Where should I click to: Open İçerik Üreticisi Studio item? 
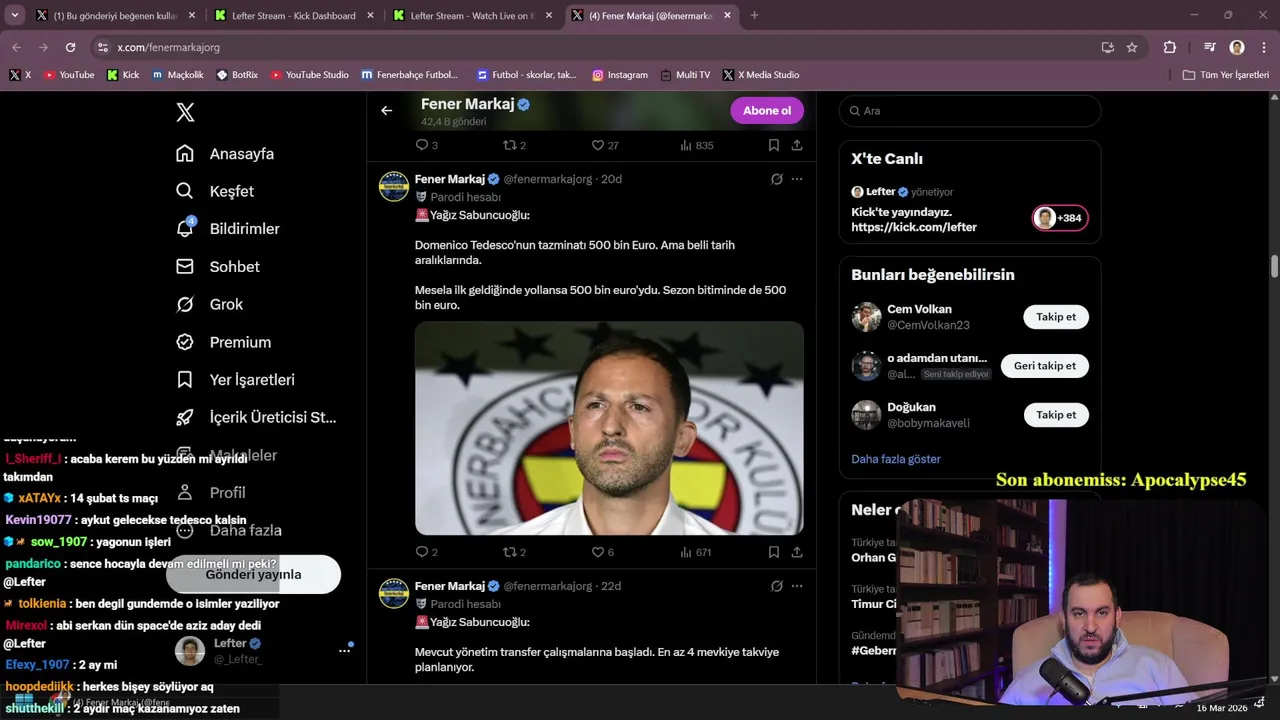[256, 417]
